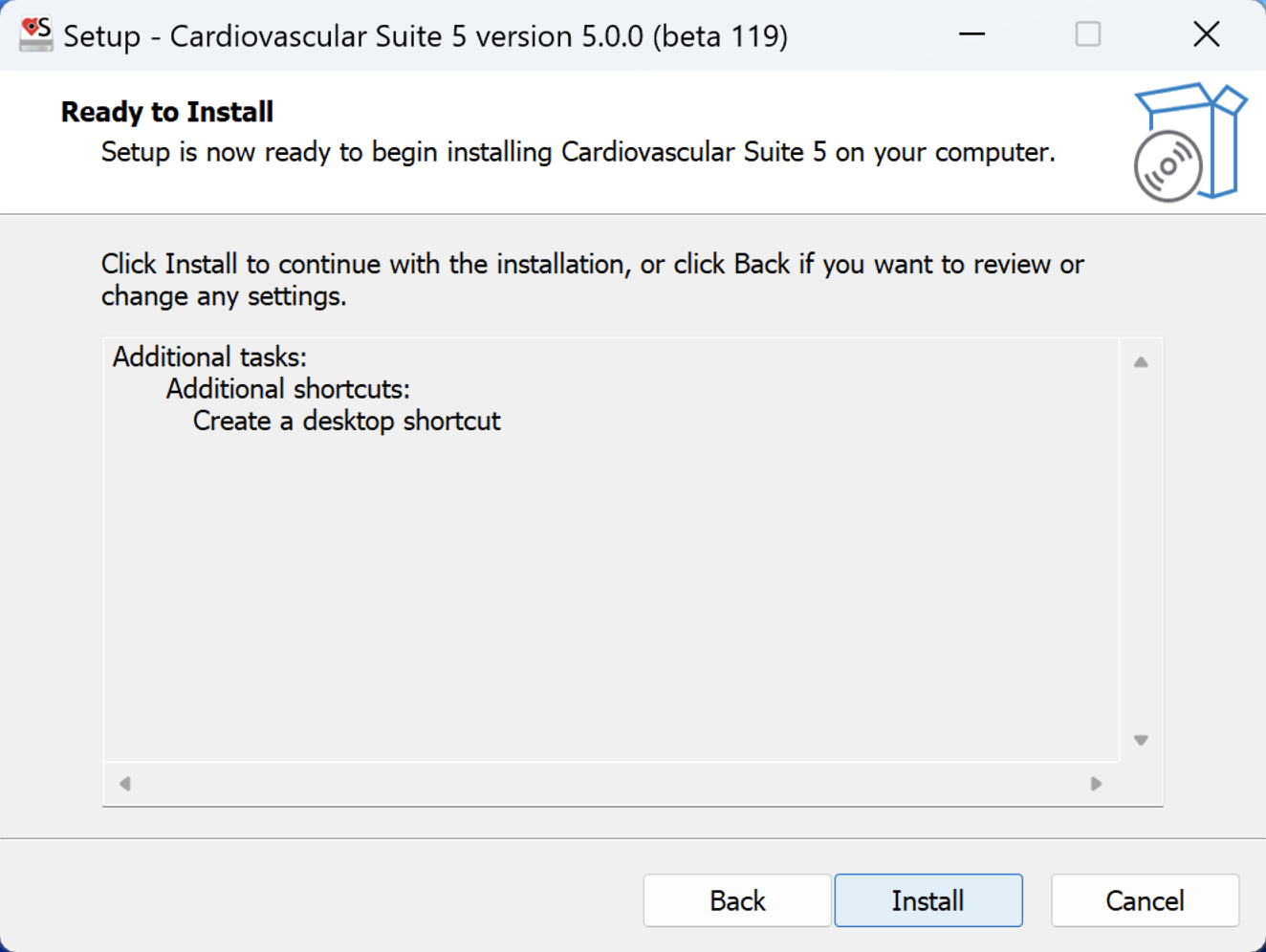1266x952 pixels.
Task: Click the scroll-down arrow of the summary box
Action: pyautogui.click(x=1140, y=739)
